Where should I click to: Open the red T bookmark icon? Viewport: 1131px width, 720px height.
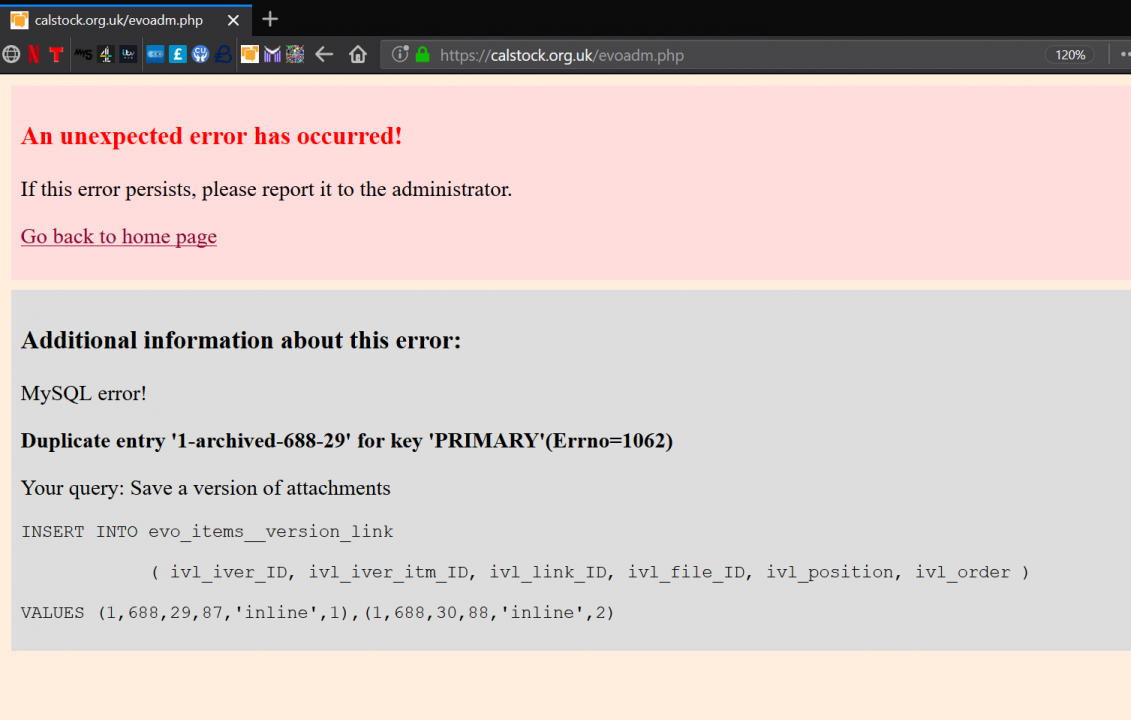coord(56,54)
